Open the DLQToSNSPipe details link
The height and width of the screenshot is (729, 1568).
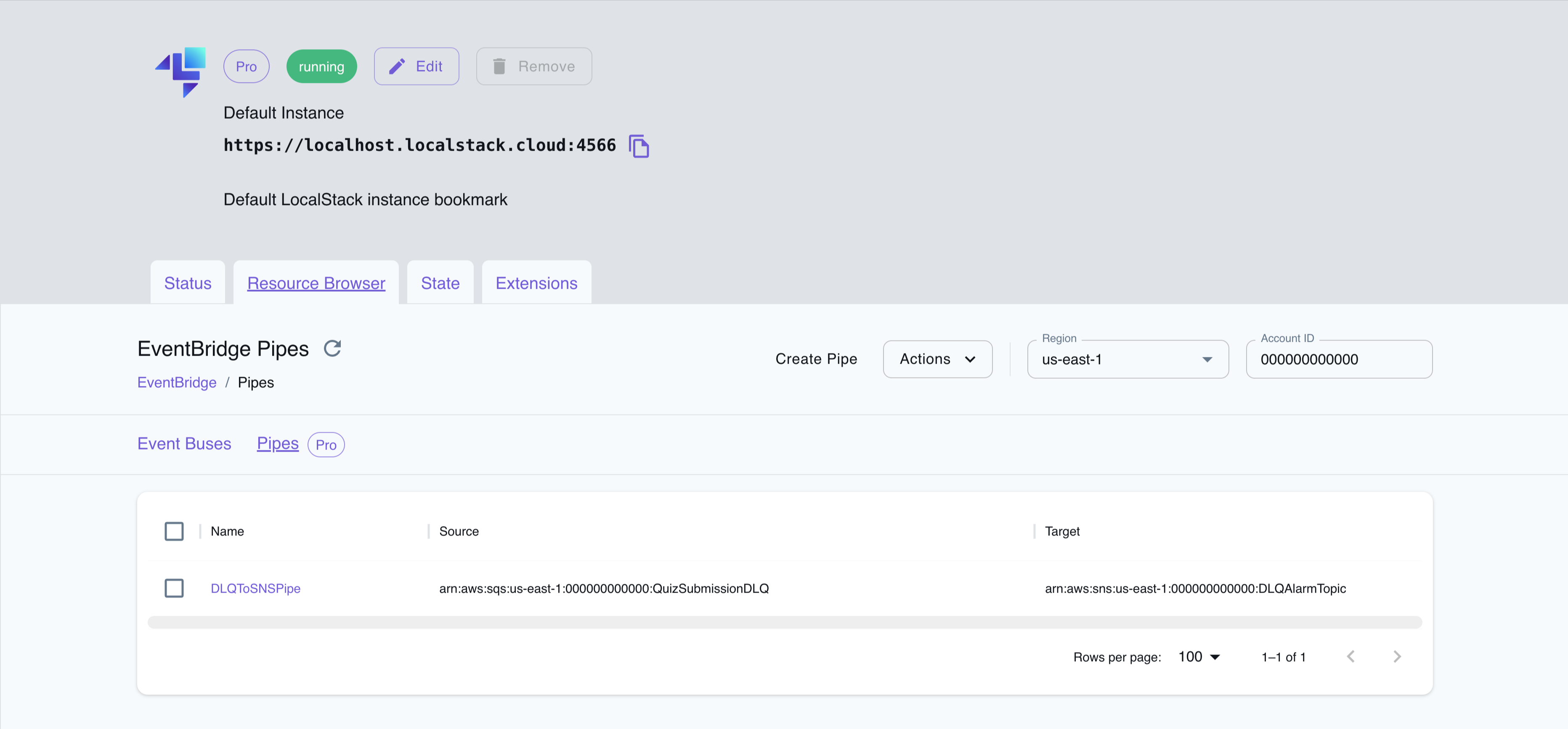tap(255, 588)
